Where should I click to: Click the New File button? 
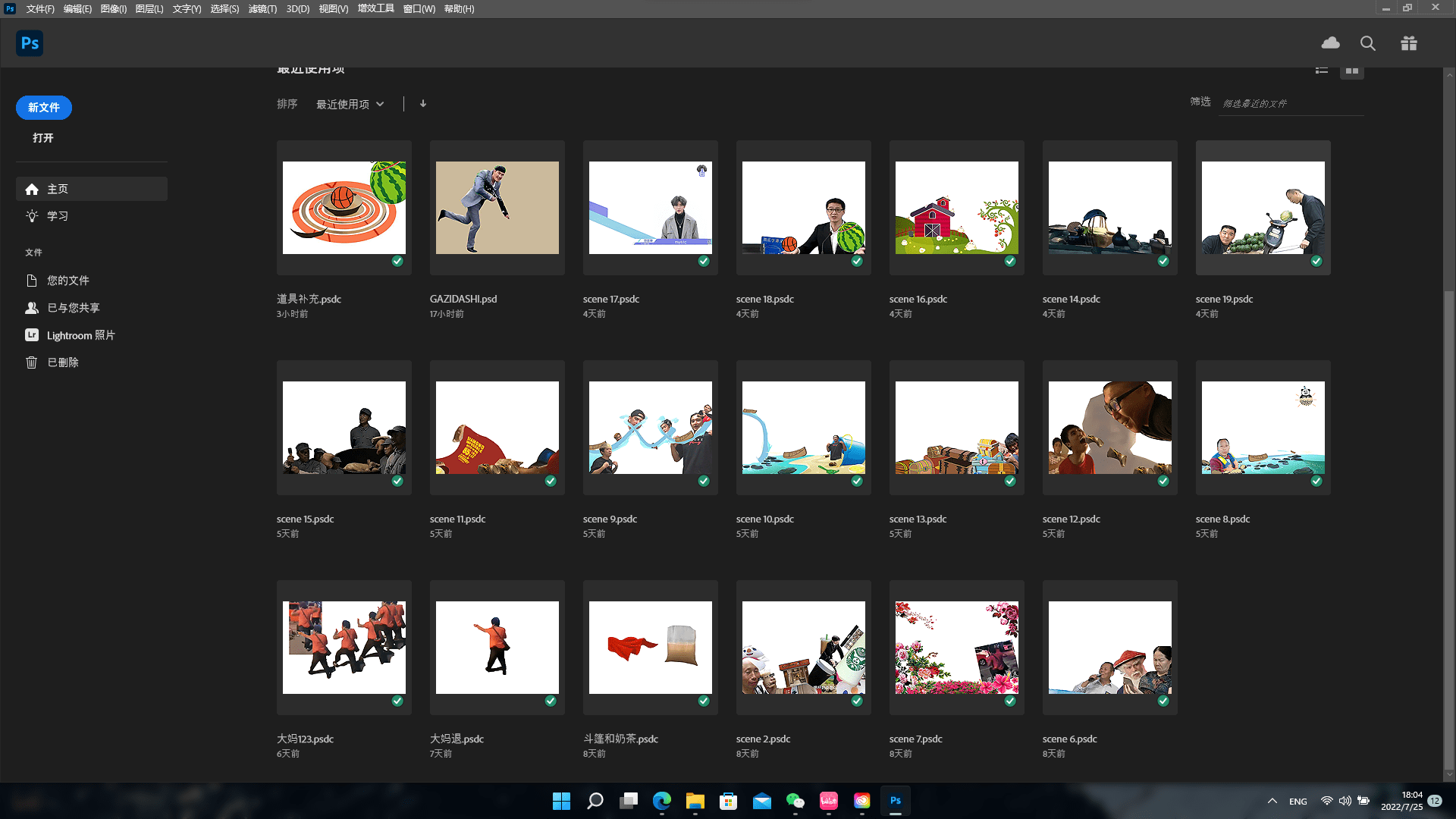coord(44,108)
